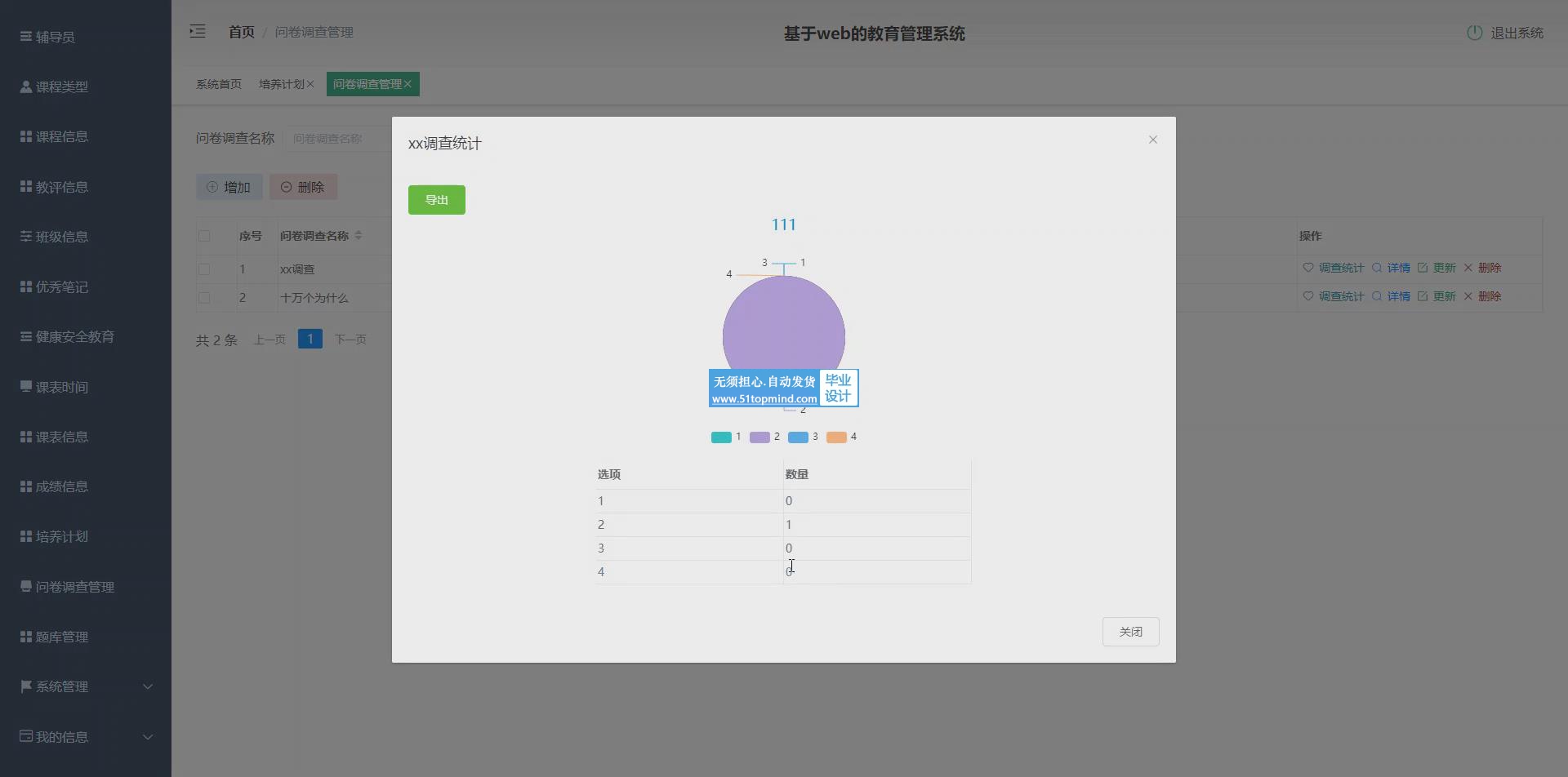Sort by 问卷调查名称 column arrows
Viewport: 1568px width, 777px height.
click(359, 236)
